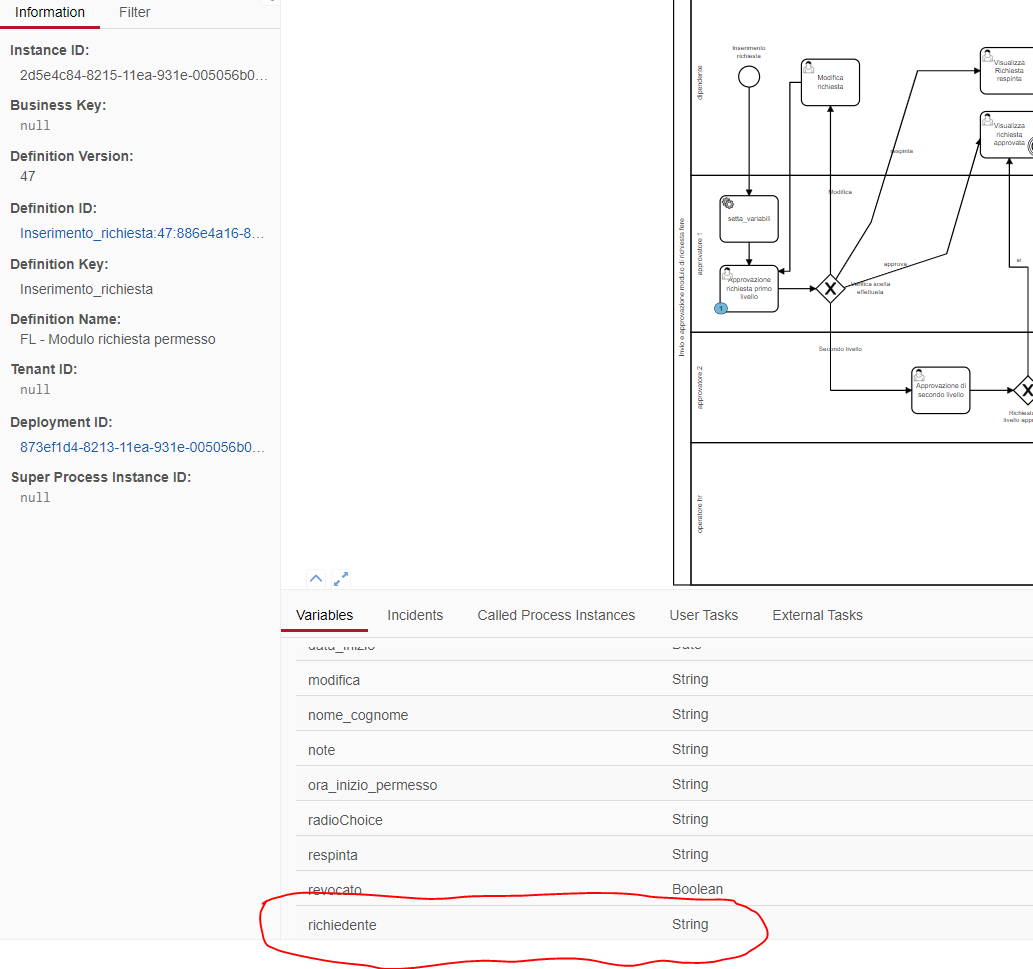Switch to the User Tasks tab
This screenshot has width=1033, height=969.
[703, 615]
